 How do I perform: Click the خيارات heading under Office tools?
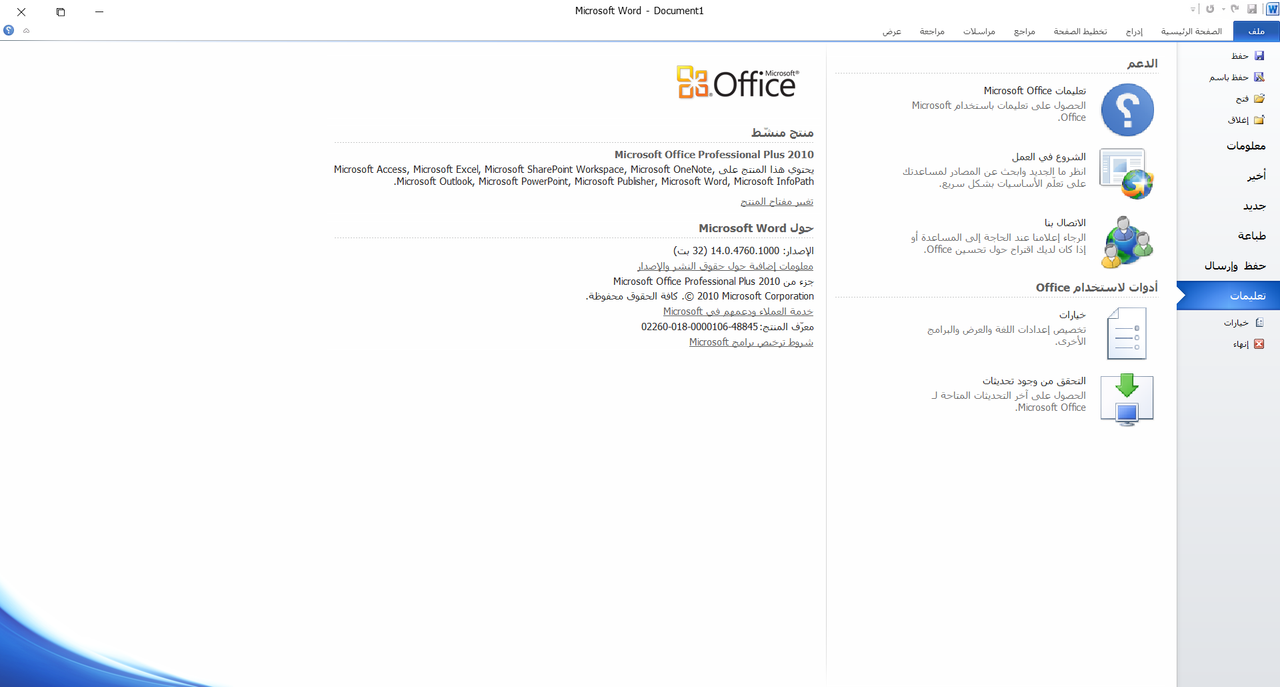pos(1072,314)
